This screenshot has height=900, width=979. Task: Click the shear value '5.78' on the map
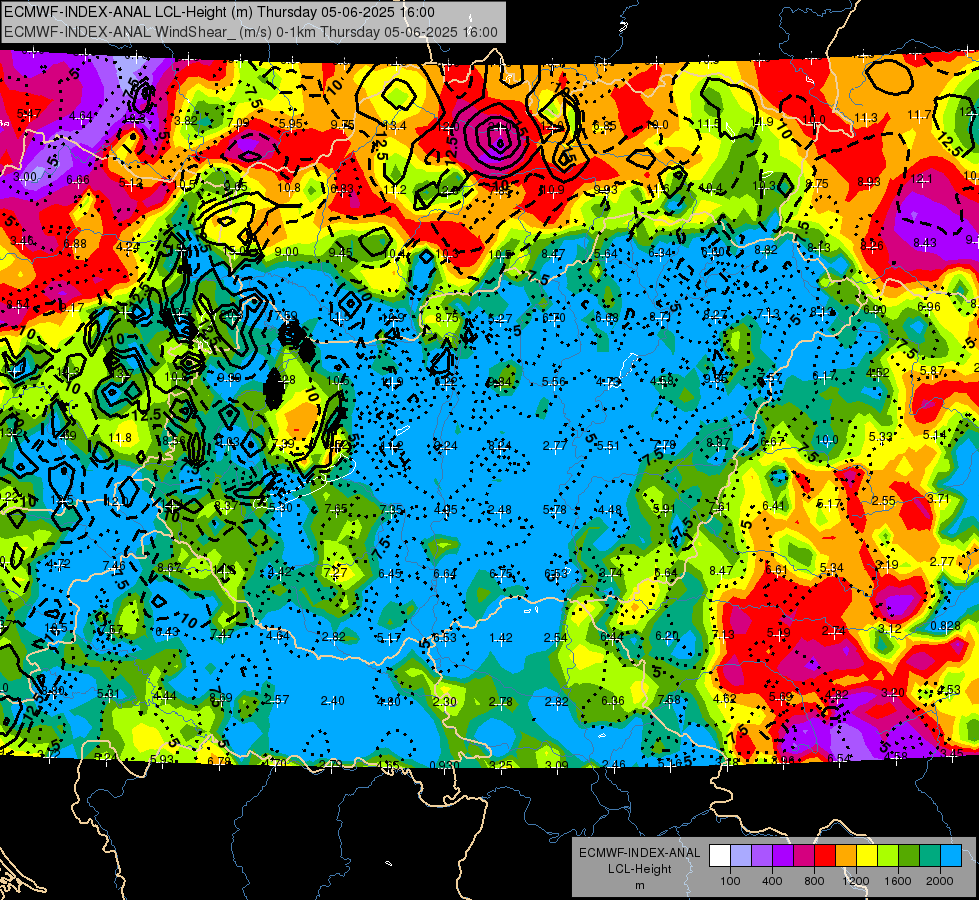[x=554, y=510]
